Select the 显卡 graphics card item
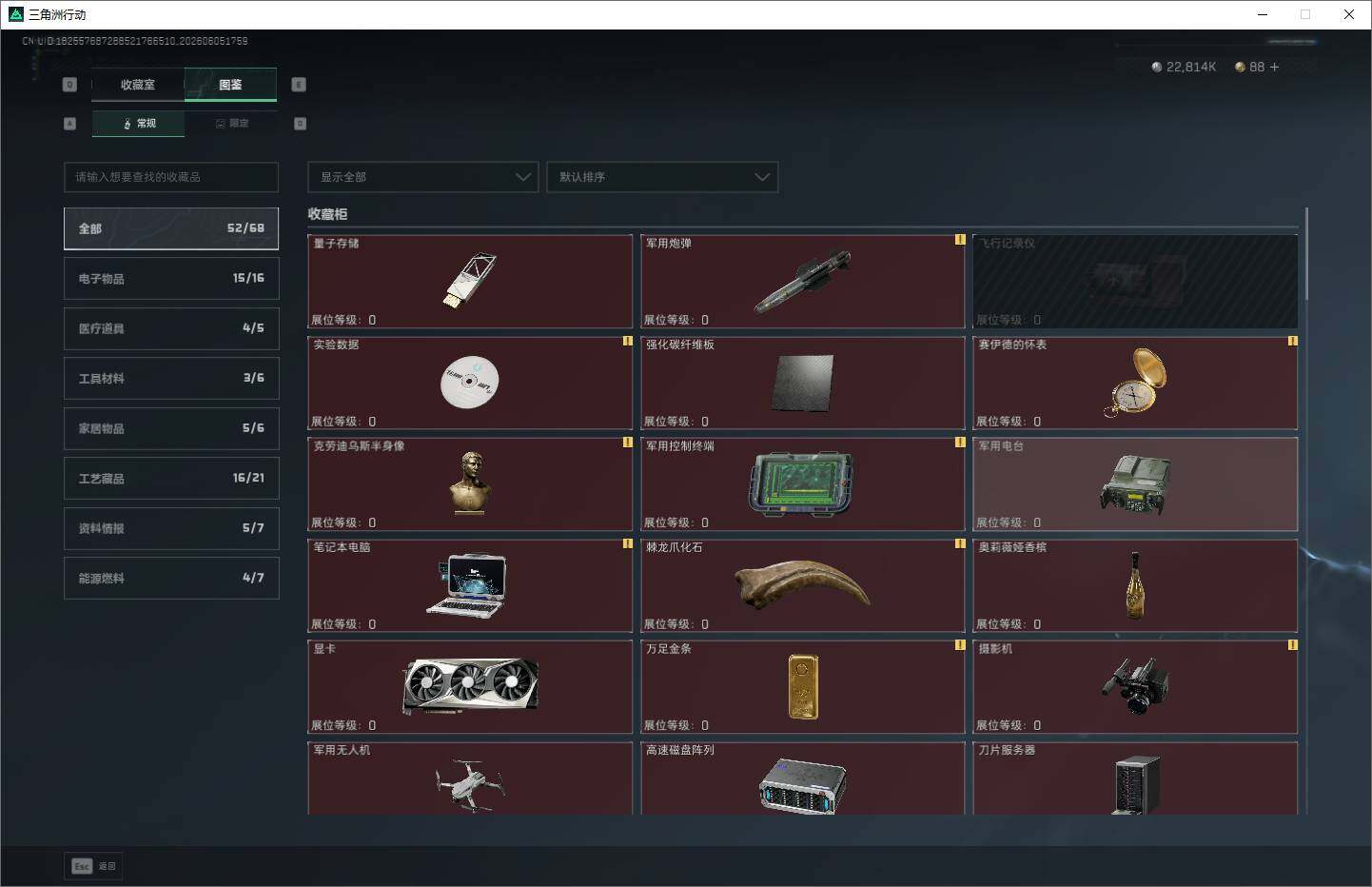This screenshot has width=1372, height=887. 470,686
